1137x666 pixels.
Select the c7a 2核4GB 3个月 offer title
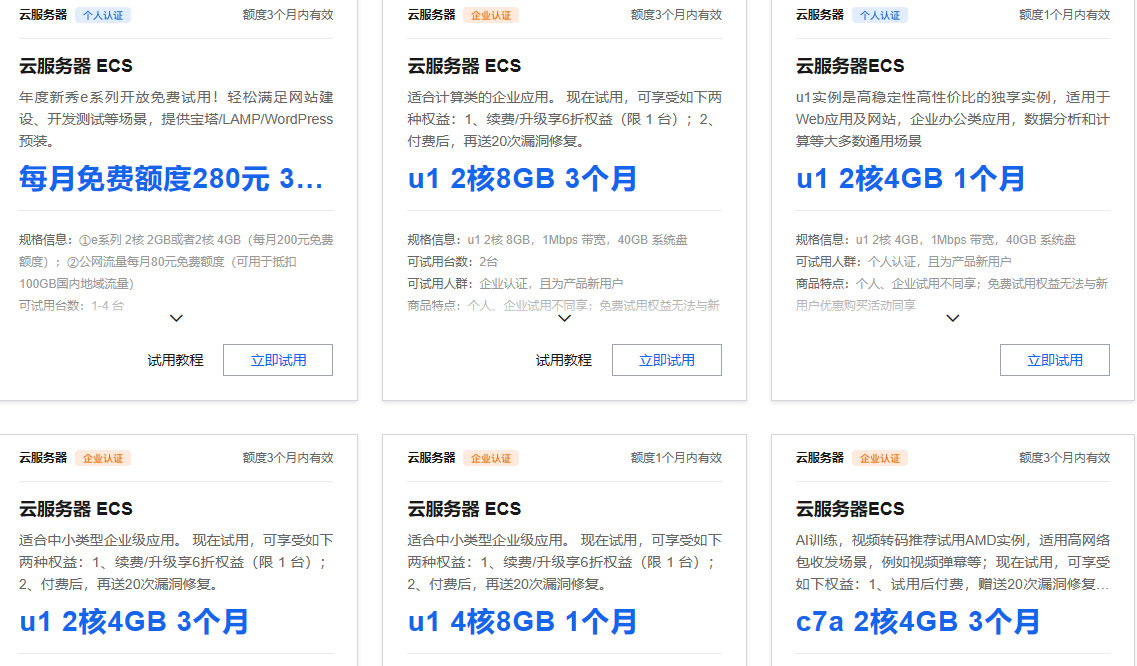[918, 622]
